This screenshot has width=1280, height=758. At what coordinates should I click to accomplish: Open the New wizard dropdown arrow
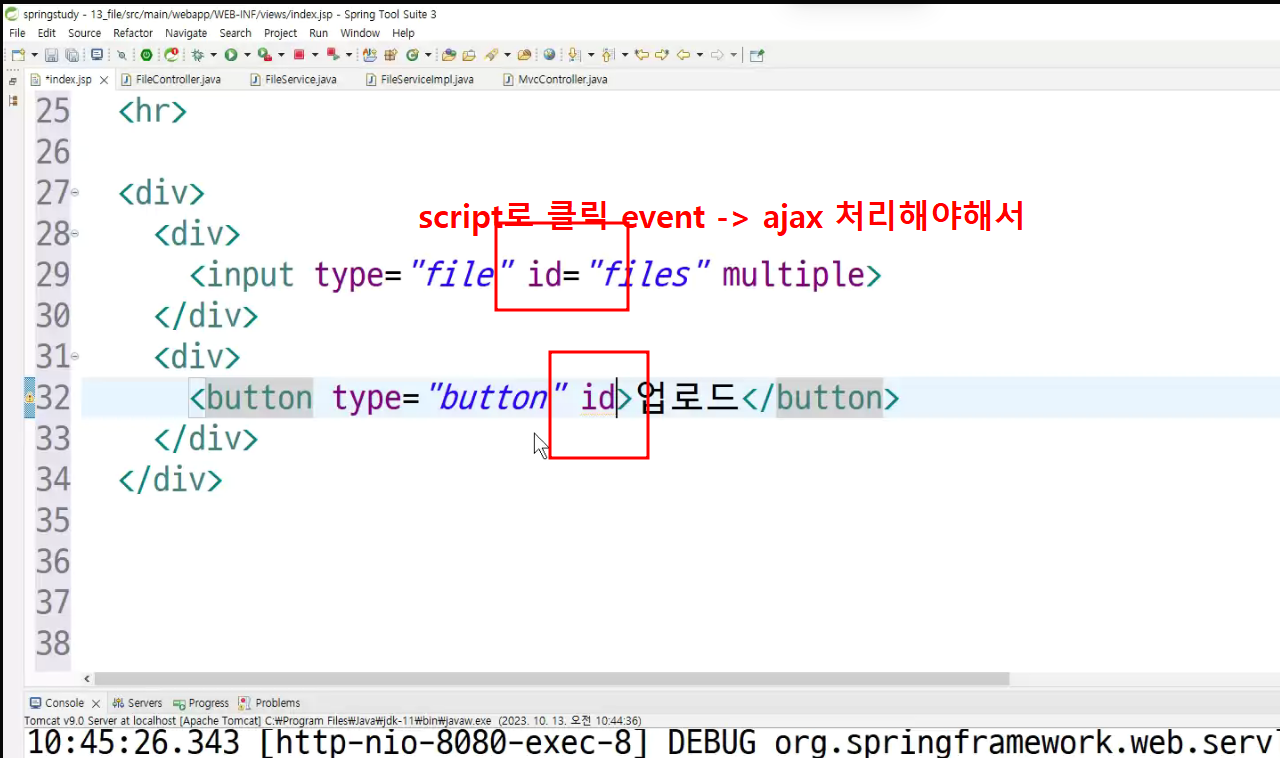pos(34,55)
